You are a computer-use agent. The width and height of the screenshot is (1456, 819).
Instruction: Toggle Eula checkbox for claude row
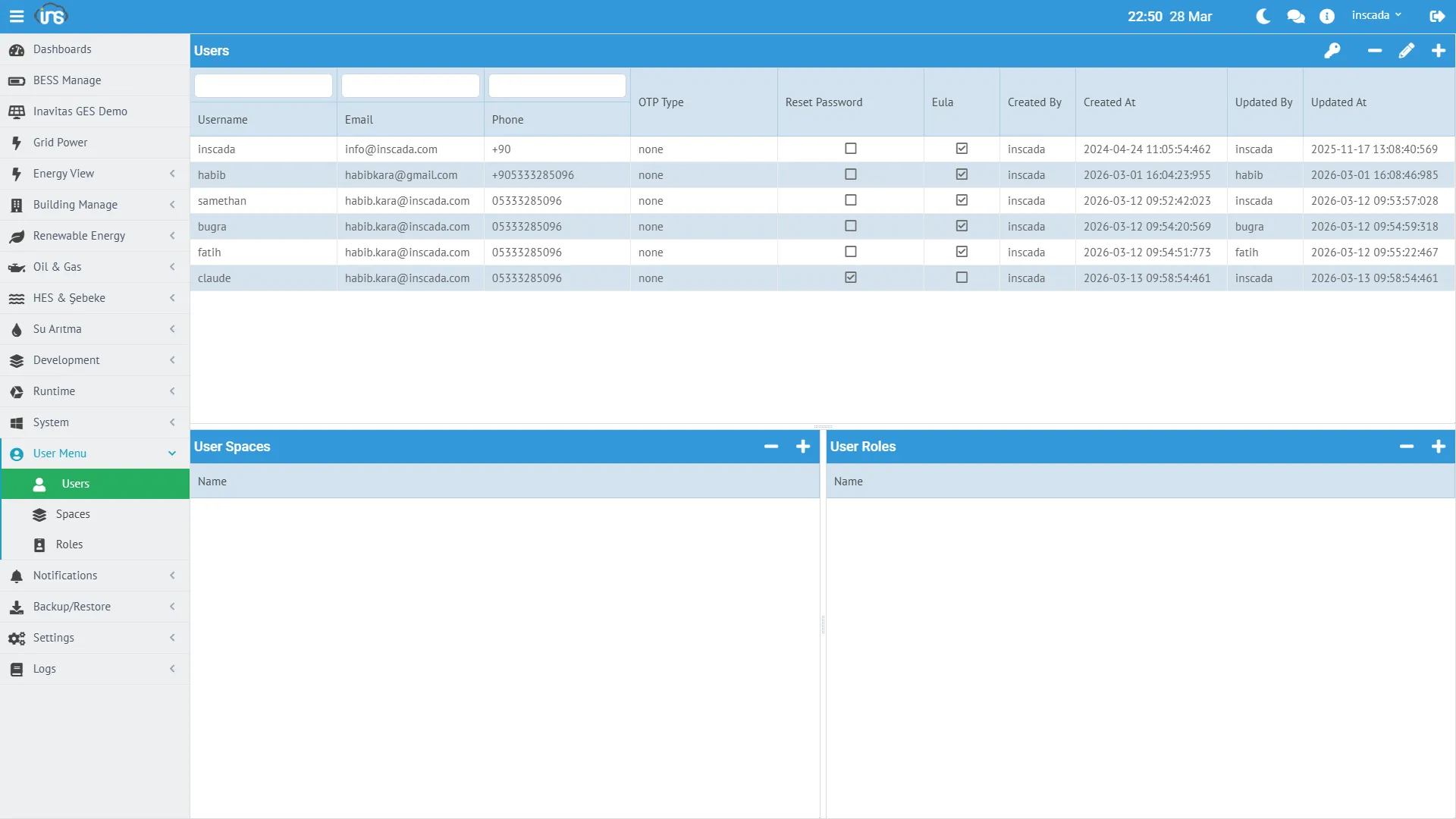pyautogui.click(x=962, y=278)
